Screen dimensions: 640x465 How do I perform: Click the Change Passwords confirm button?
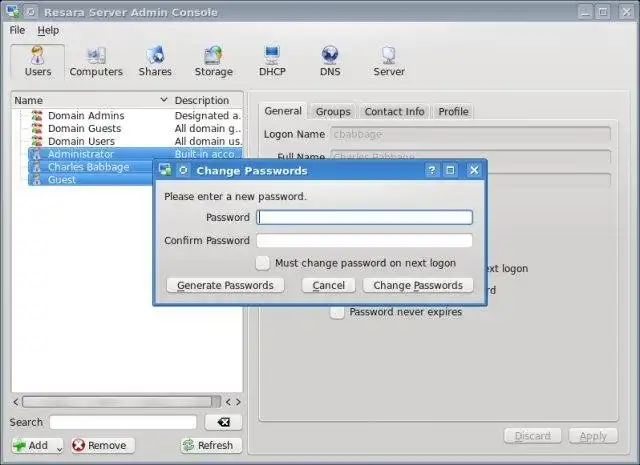[418, 285]
